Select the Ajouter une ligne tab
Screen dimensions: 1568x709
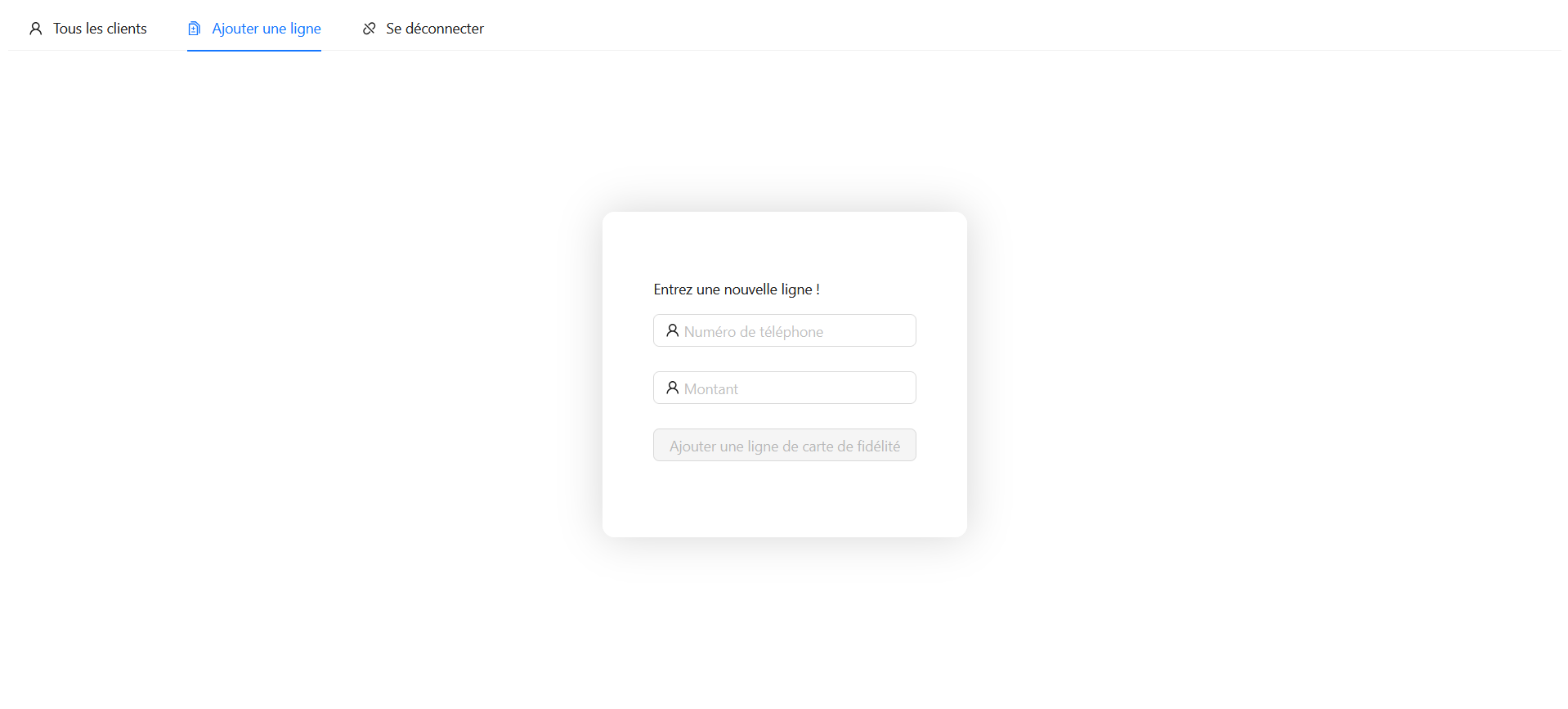point(266,29)
